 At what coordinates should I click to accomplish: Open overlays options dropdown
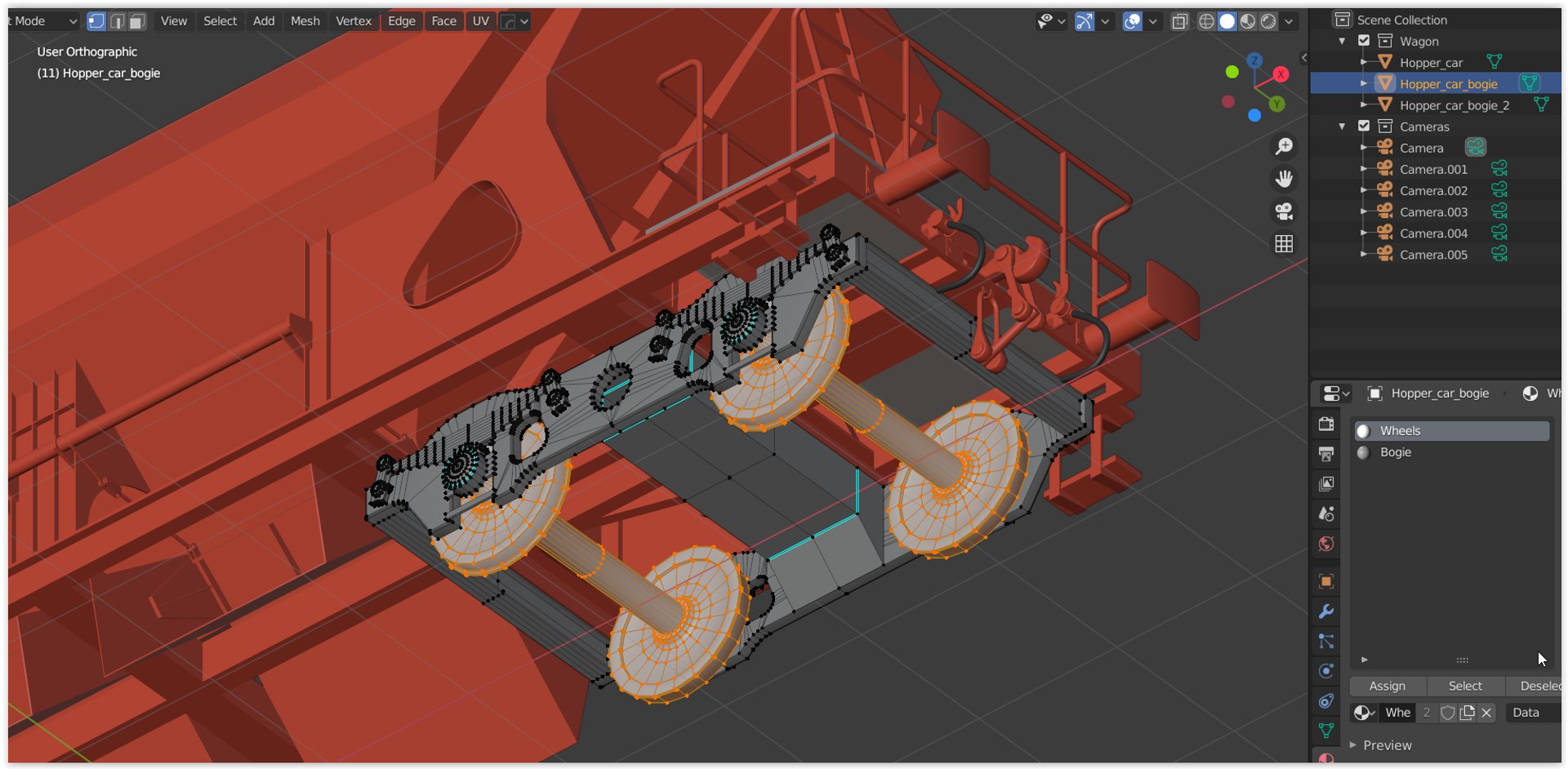click(x=1152, y=21)
